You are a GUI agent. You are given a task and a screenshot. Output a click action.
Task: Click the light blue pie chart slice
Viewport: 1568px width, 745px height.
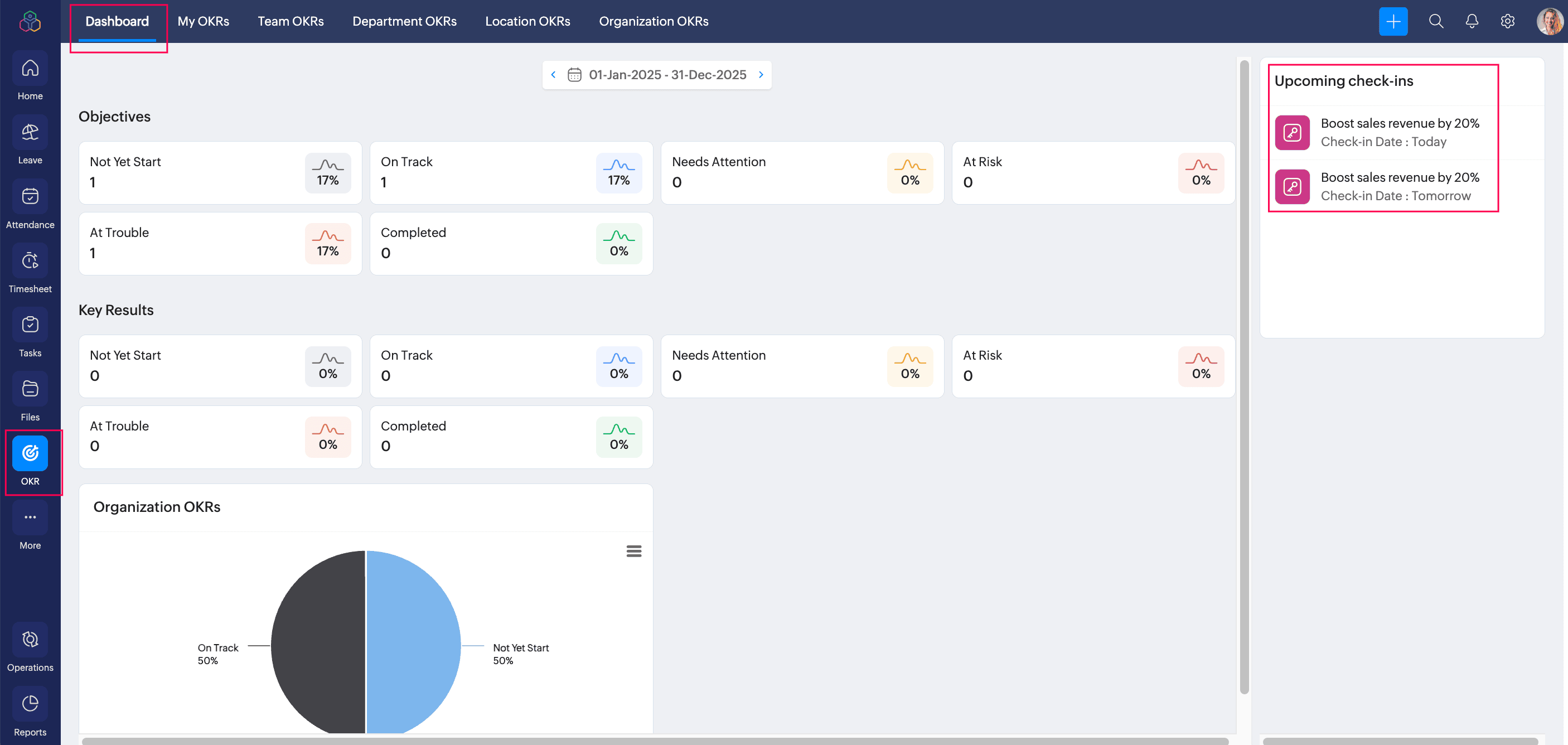414,639
